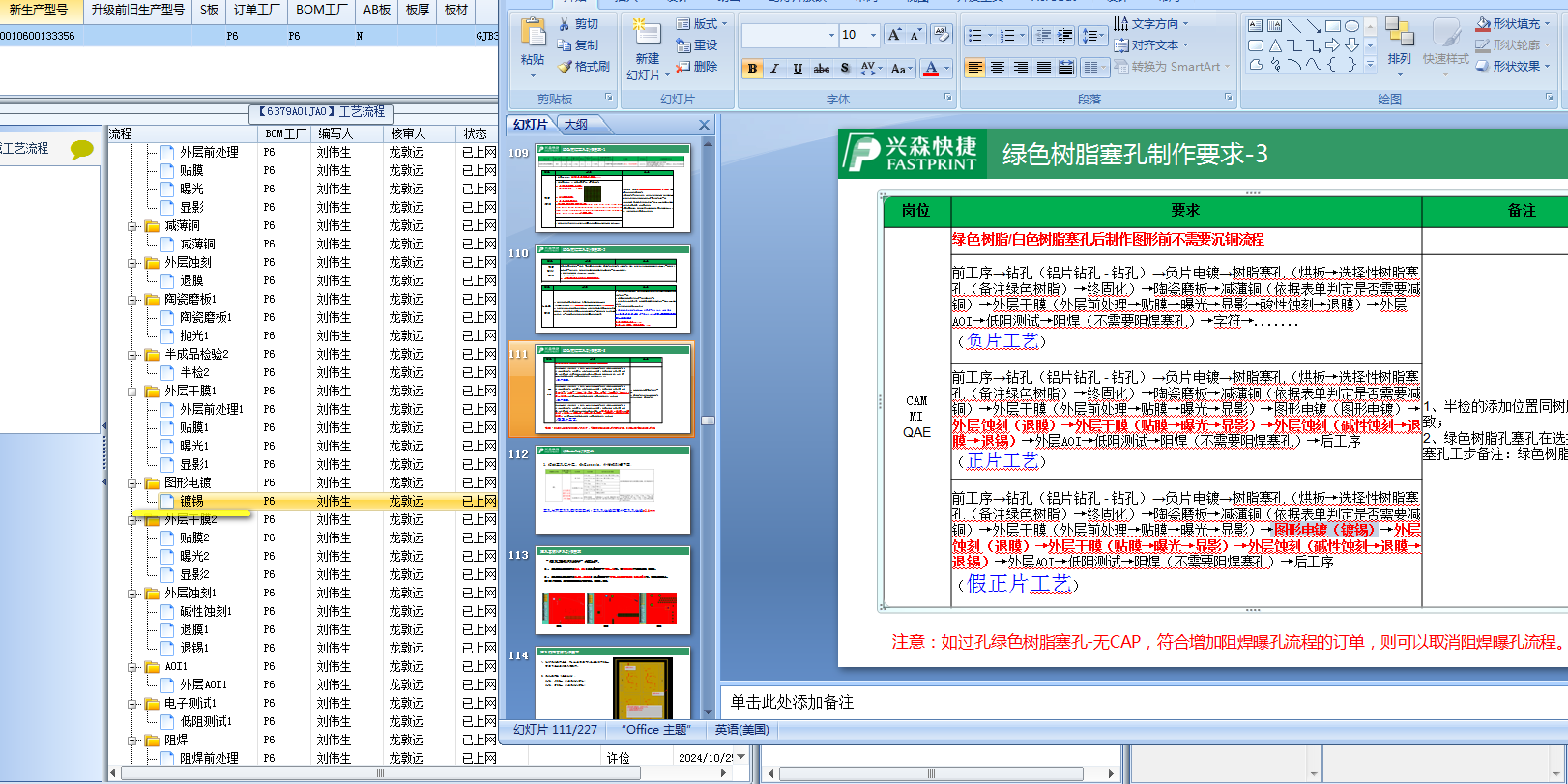
Task: Click the '正片工艺' link on slide
Action: click(1002, 461)
